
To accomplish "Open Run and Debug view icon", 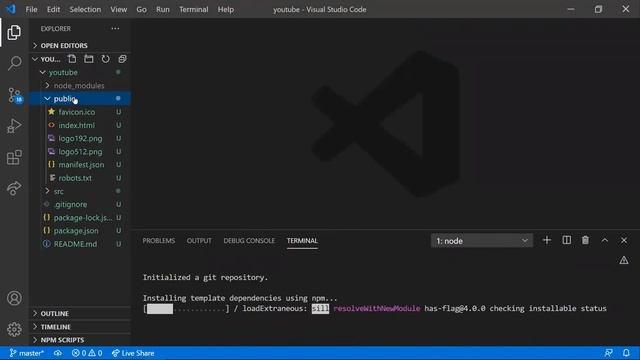I will (x=14, y=126).
